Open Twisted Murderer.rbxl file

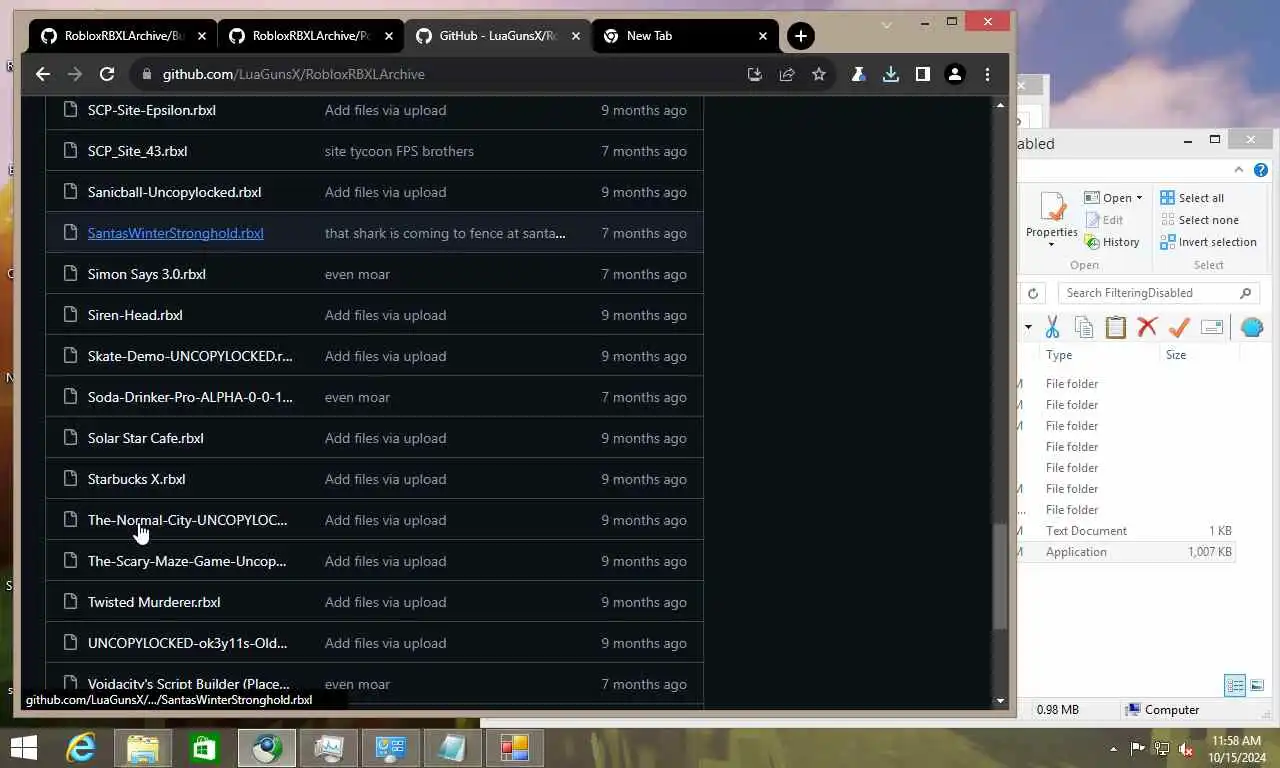[154, 602]
